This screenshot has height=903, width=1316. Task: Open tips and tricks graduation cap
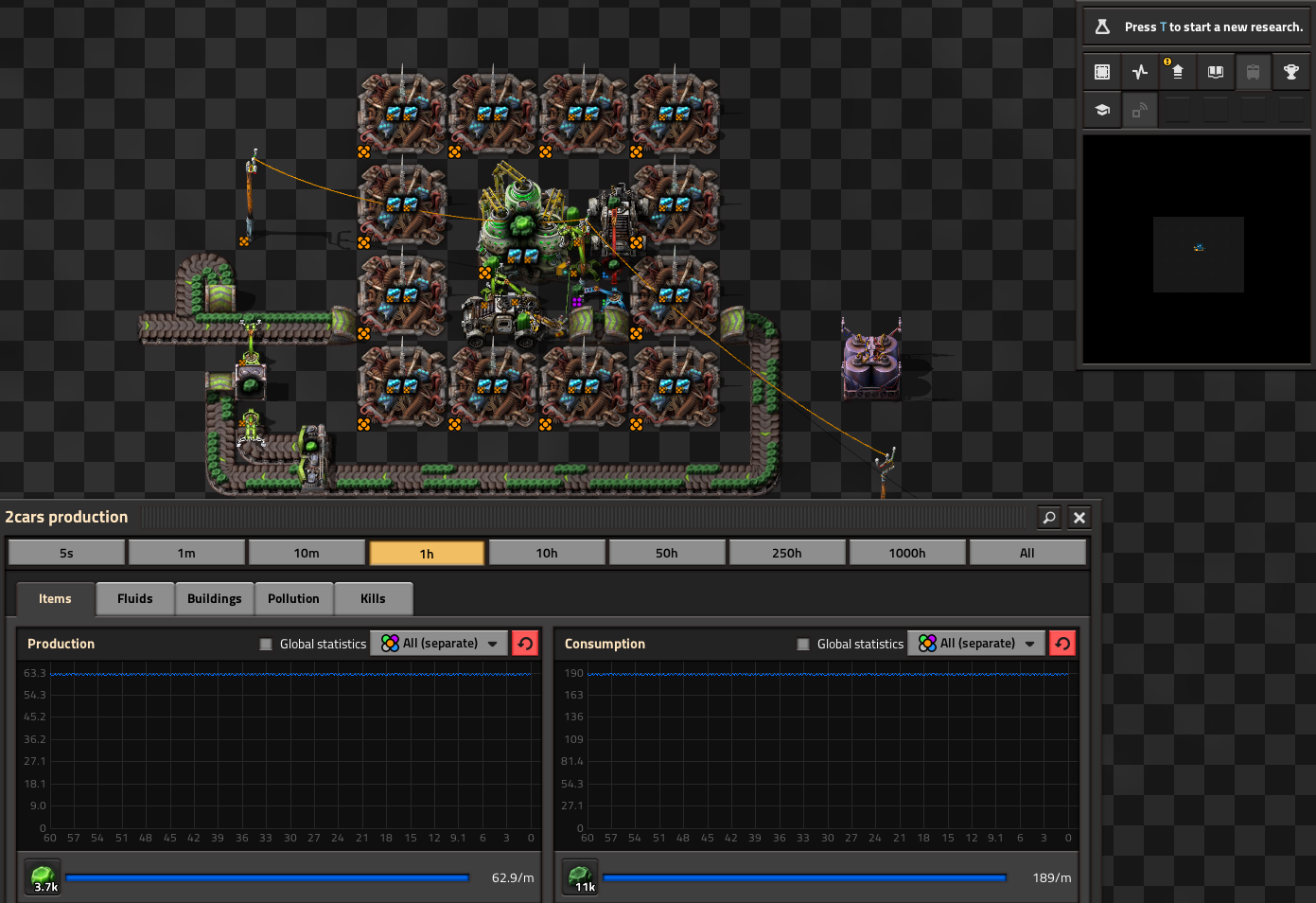click(x=1102, y=110)
